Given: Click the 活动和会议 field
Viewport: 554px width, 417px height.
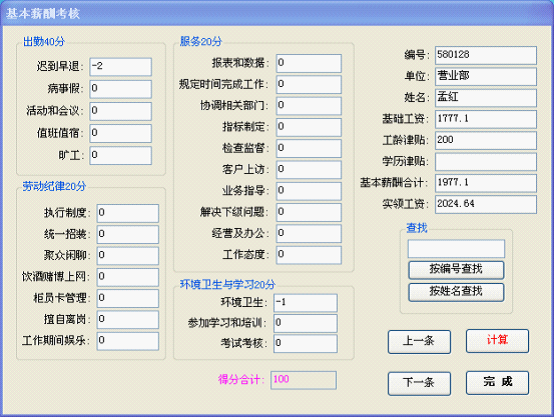Looking at the screenshot, I should tap(120, 111).
